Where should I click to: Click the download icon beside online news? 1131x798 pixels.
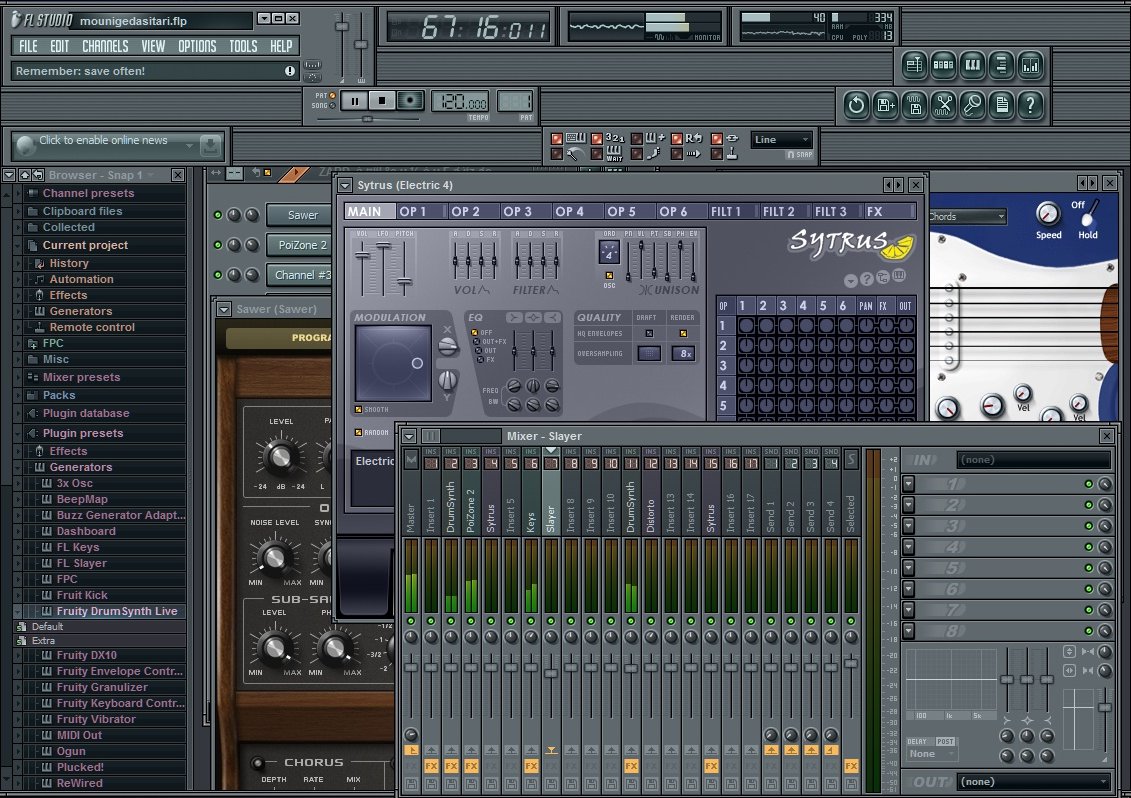(210, 145)
